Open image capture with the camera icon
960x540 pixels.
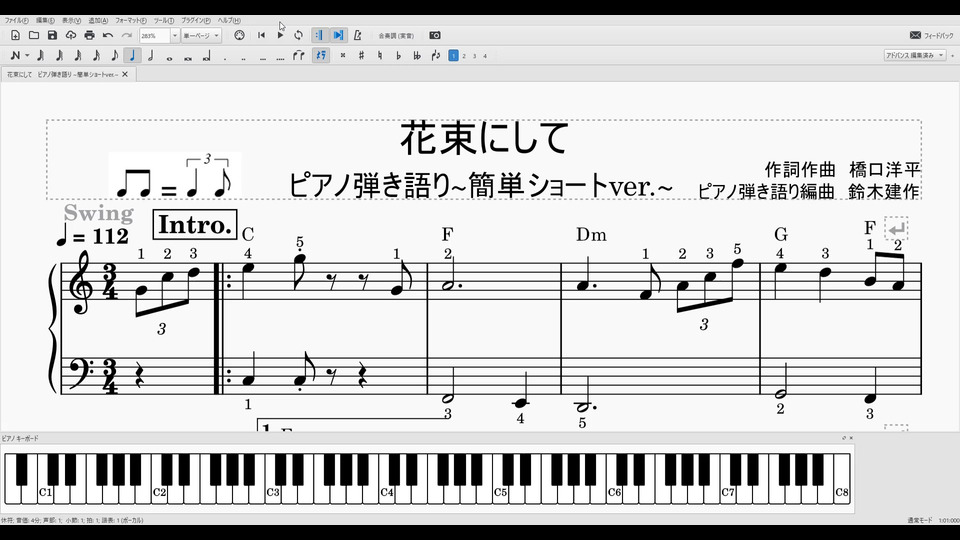[x=435, y=36]
